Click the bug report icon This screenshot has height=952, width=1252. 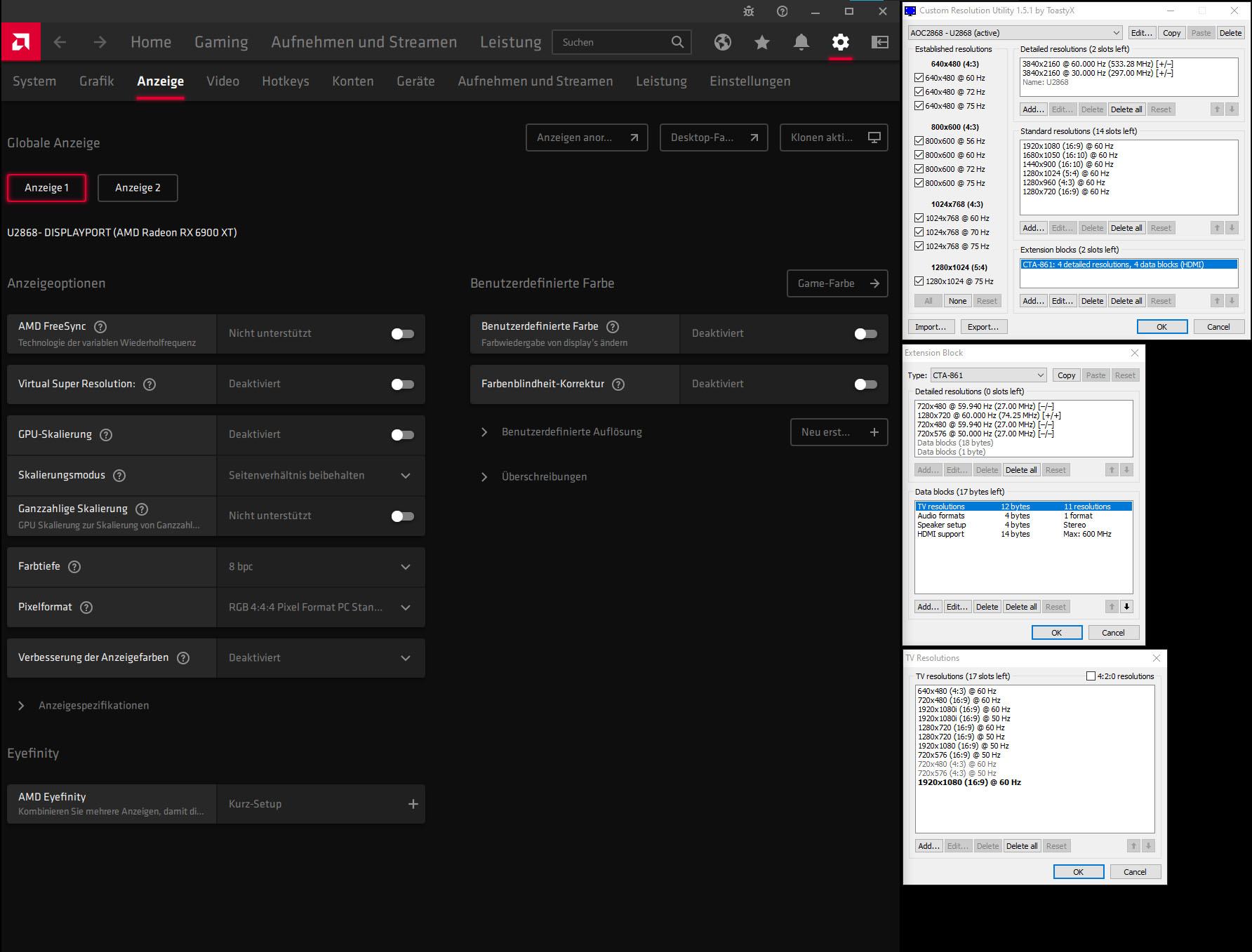(749, 11)
